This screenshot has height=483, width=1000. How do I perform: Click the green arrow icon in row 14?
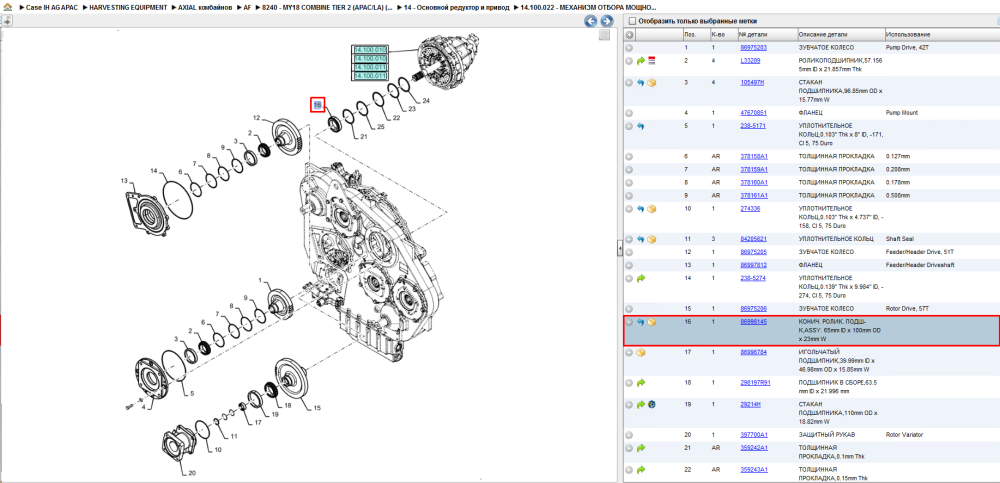point(641,278)
